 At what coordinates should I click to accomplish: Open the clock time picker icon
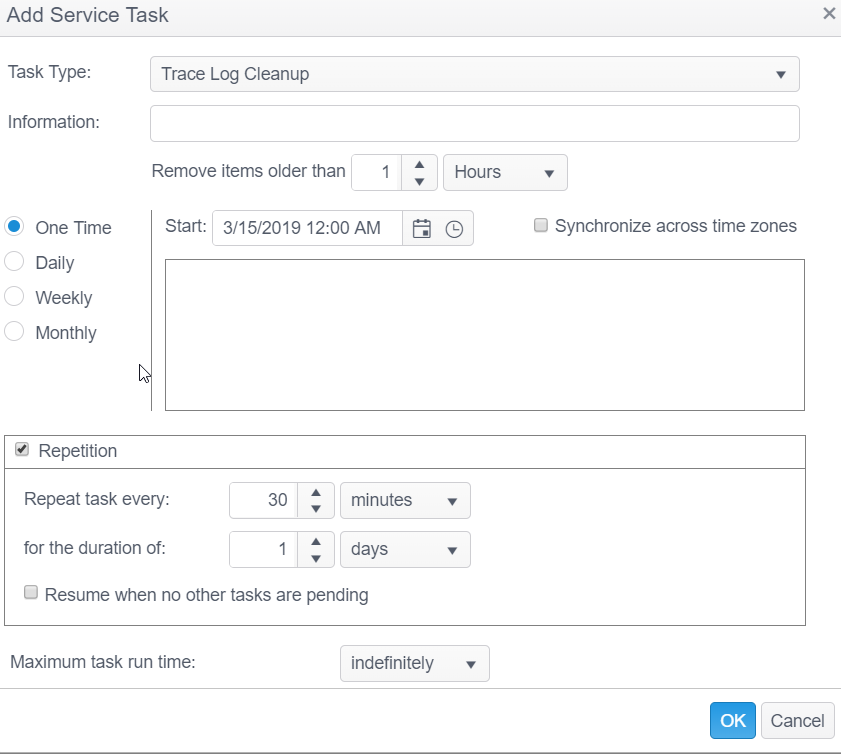click(454, 228)
